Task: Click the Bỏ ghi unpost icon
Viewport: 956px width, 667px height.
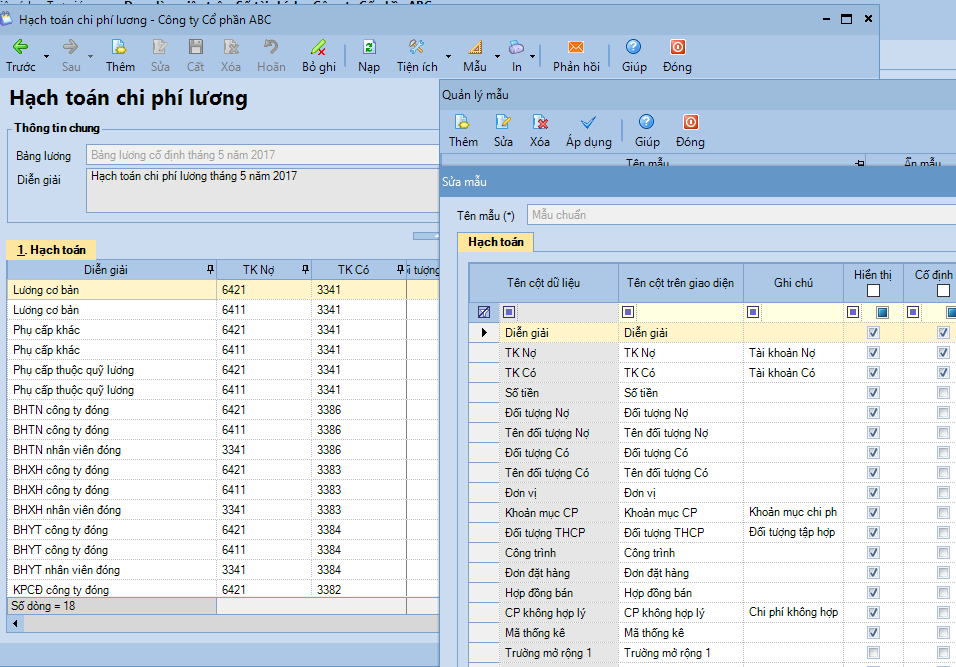Action: point(318,47)
